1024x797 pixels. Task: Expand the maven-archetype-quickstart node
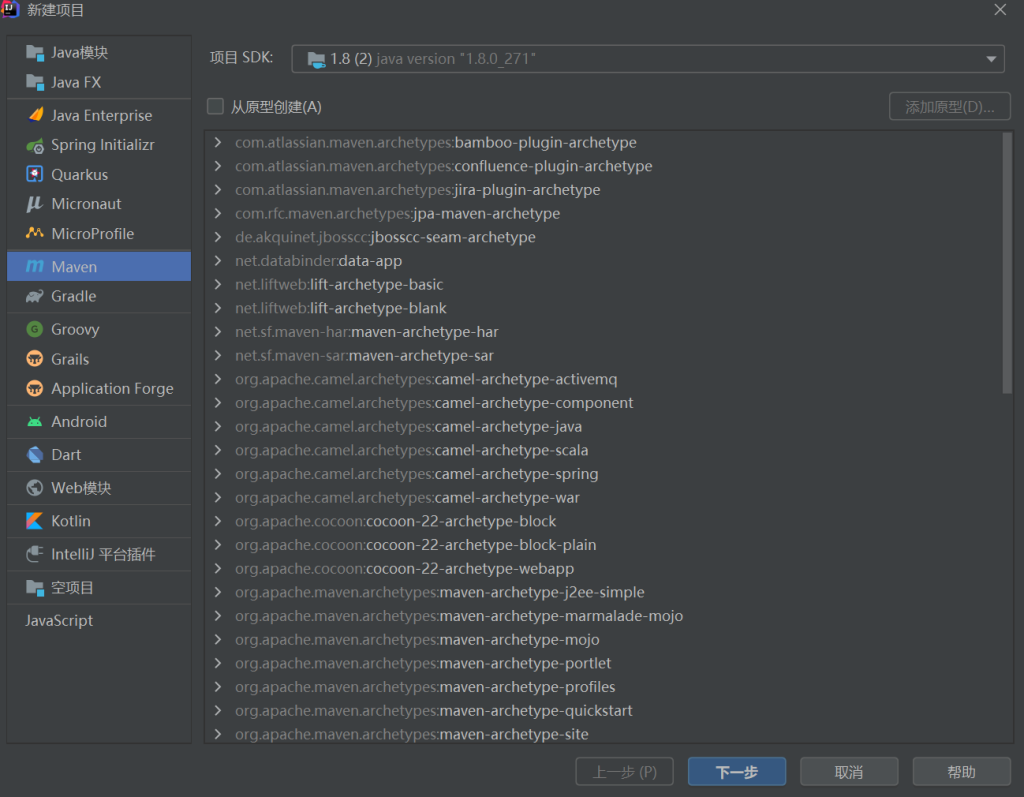219,711
